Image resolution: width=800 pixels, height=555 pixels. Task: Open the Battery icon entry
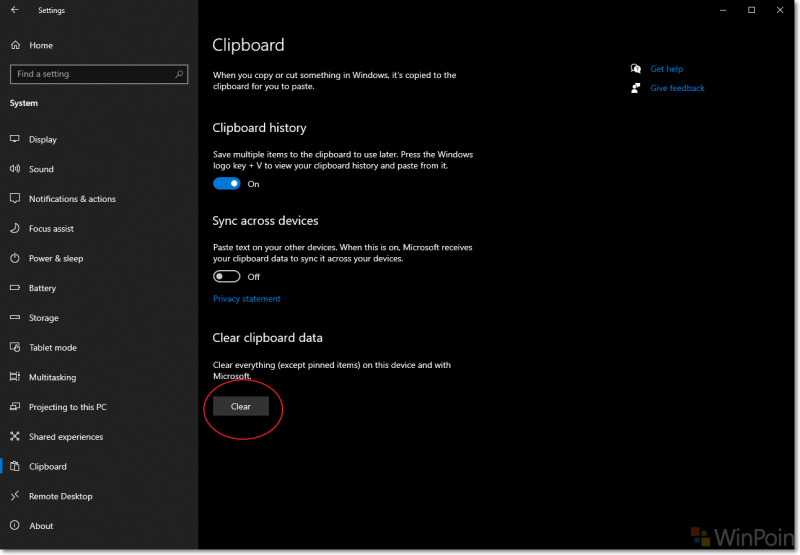(15, 287)
